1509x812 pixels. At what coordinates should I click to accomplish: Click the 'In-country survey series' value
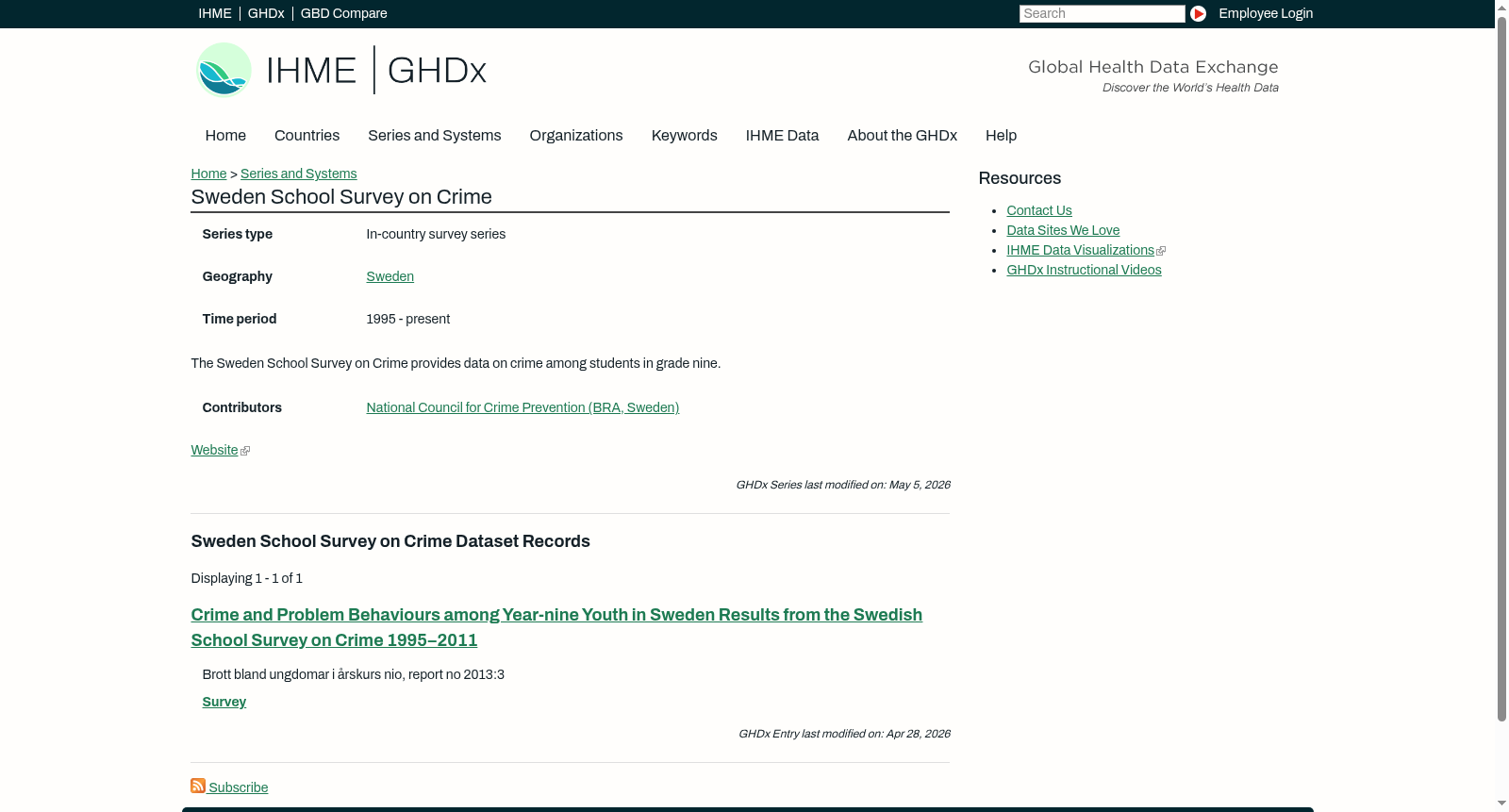click(436, 234)
